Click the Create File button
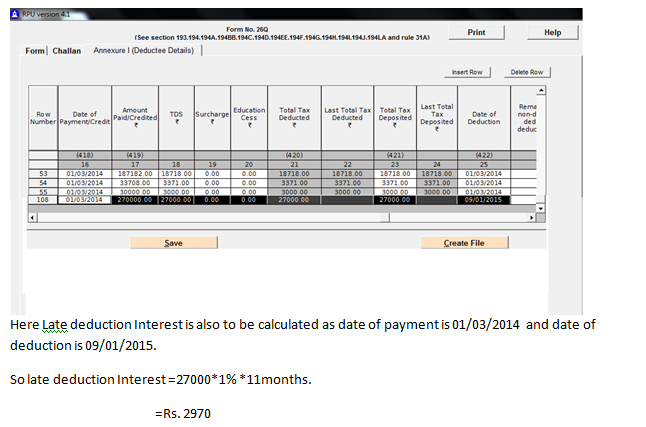Image resolution: width=646 pixels, height=427 pixels. pyautogui.click(x=463, y=243)
